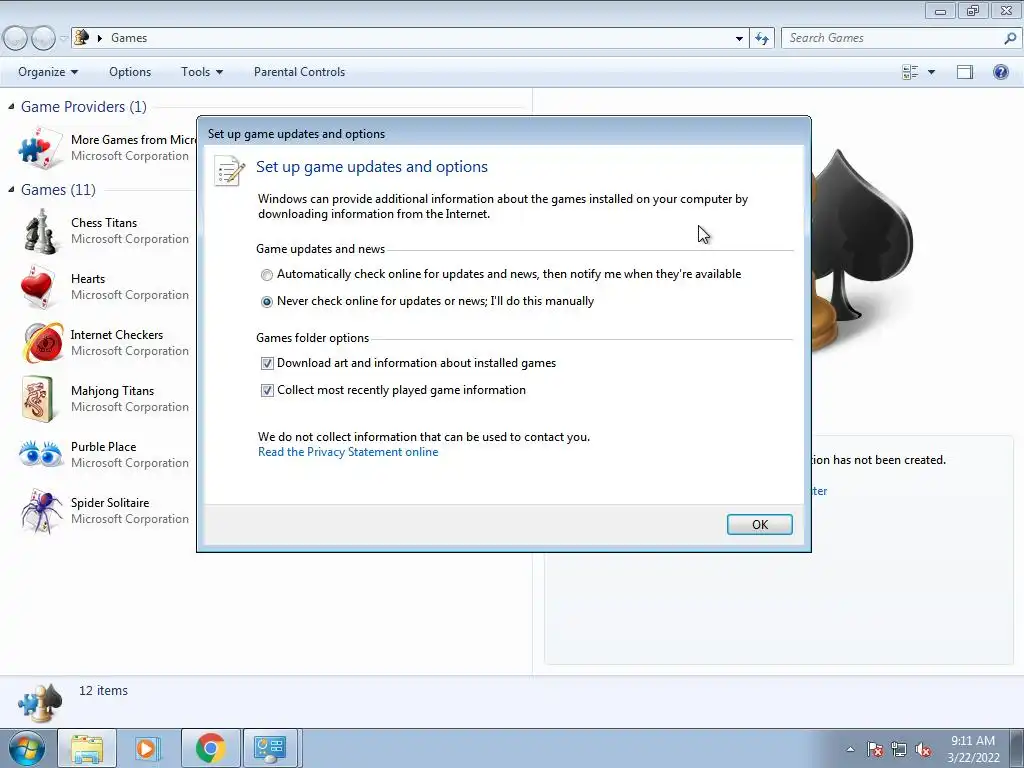This screenshot has height=768, width=1024.
Task: Focus the Search Games input field
Action: [x=893, y=38]
